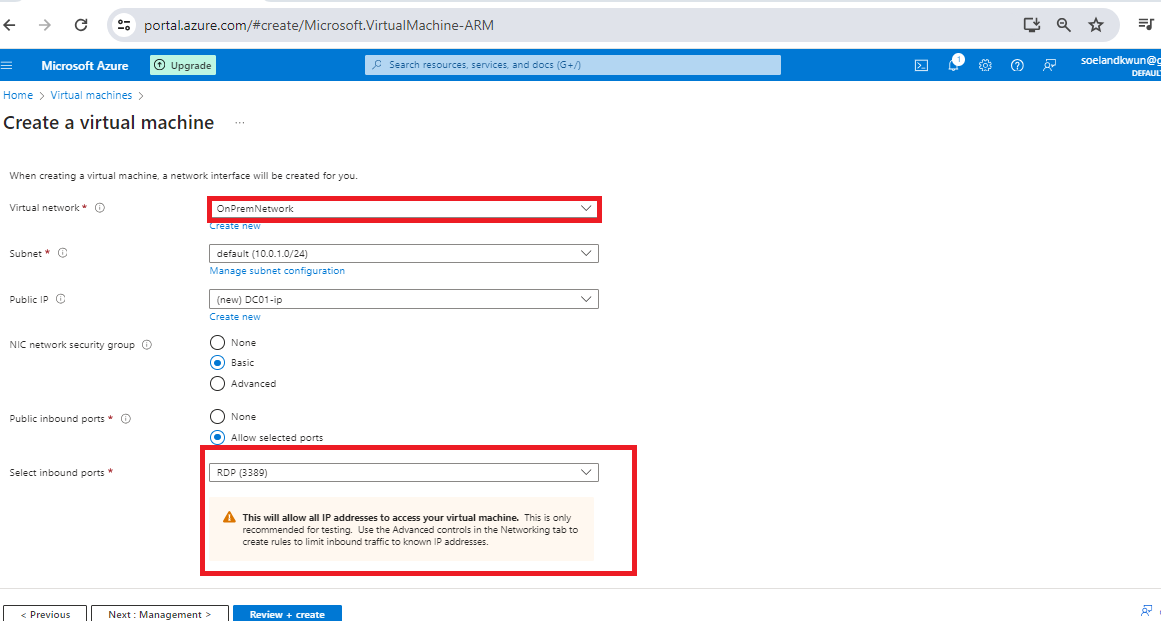Open browser media controls icon
Screen dimensions: 1161x621
(x=1145, y=25)
